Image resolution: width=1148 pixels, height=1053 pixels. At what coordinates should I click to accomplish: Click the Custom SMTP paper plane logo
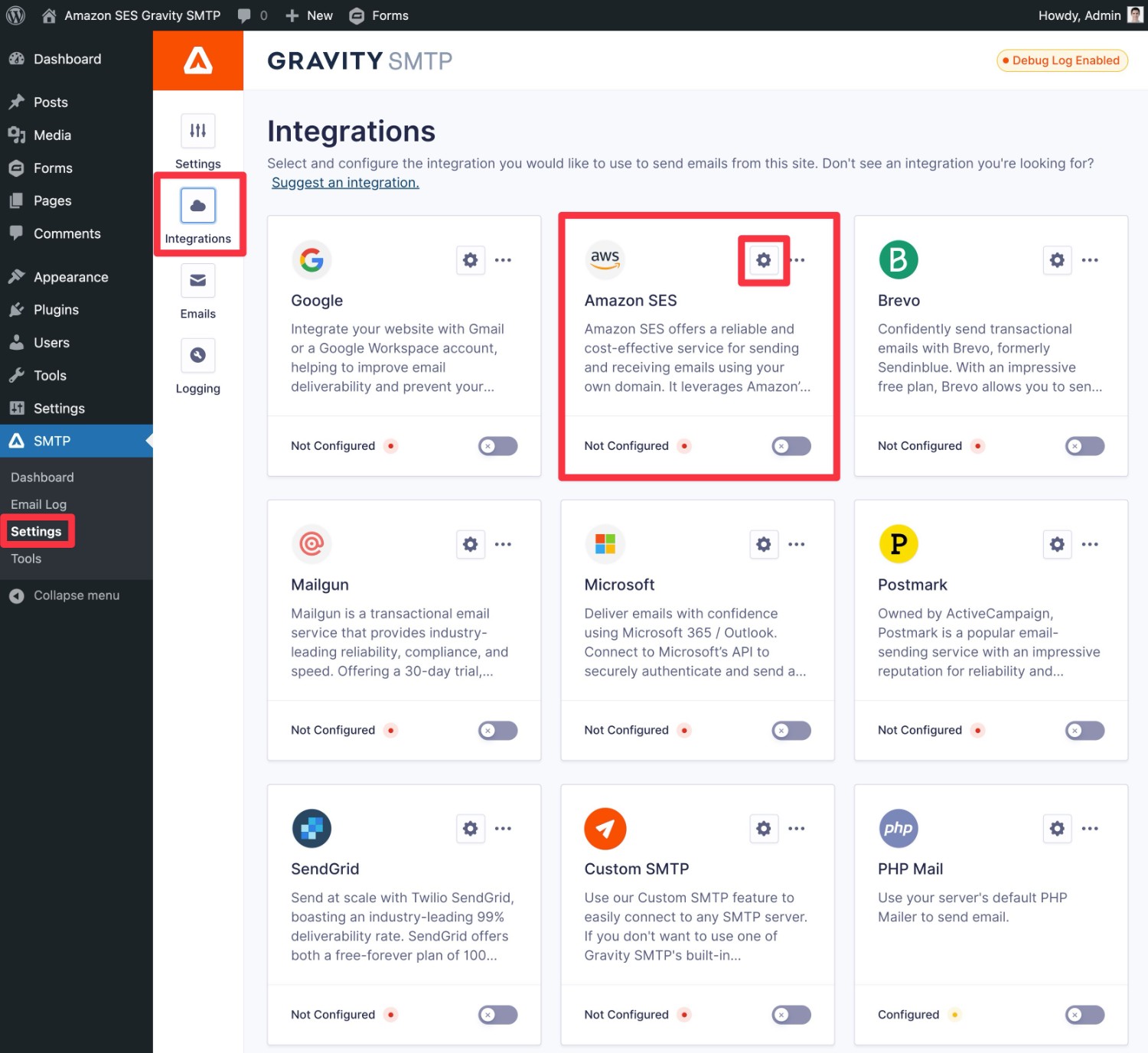tap(605, 828)
